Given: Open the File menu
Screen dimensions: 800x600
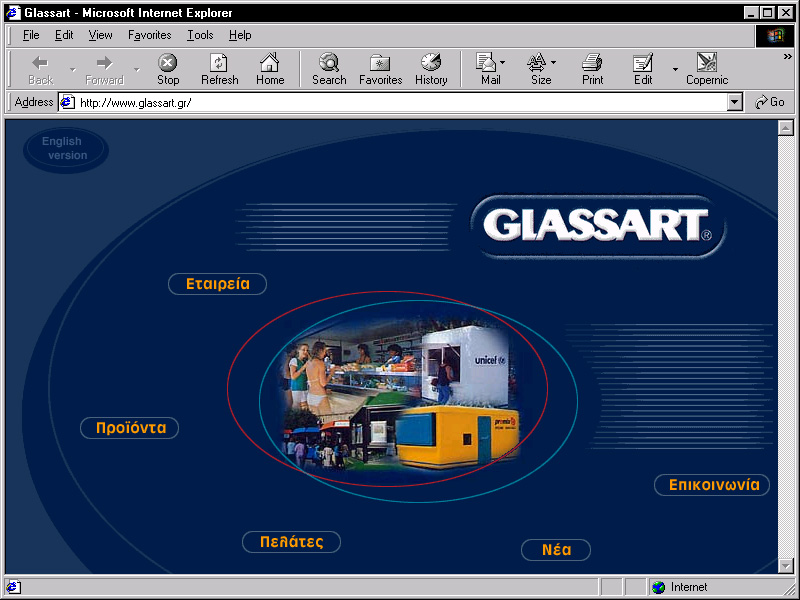Looking at the screenshot, I should [31, 35].
